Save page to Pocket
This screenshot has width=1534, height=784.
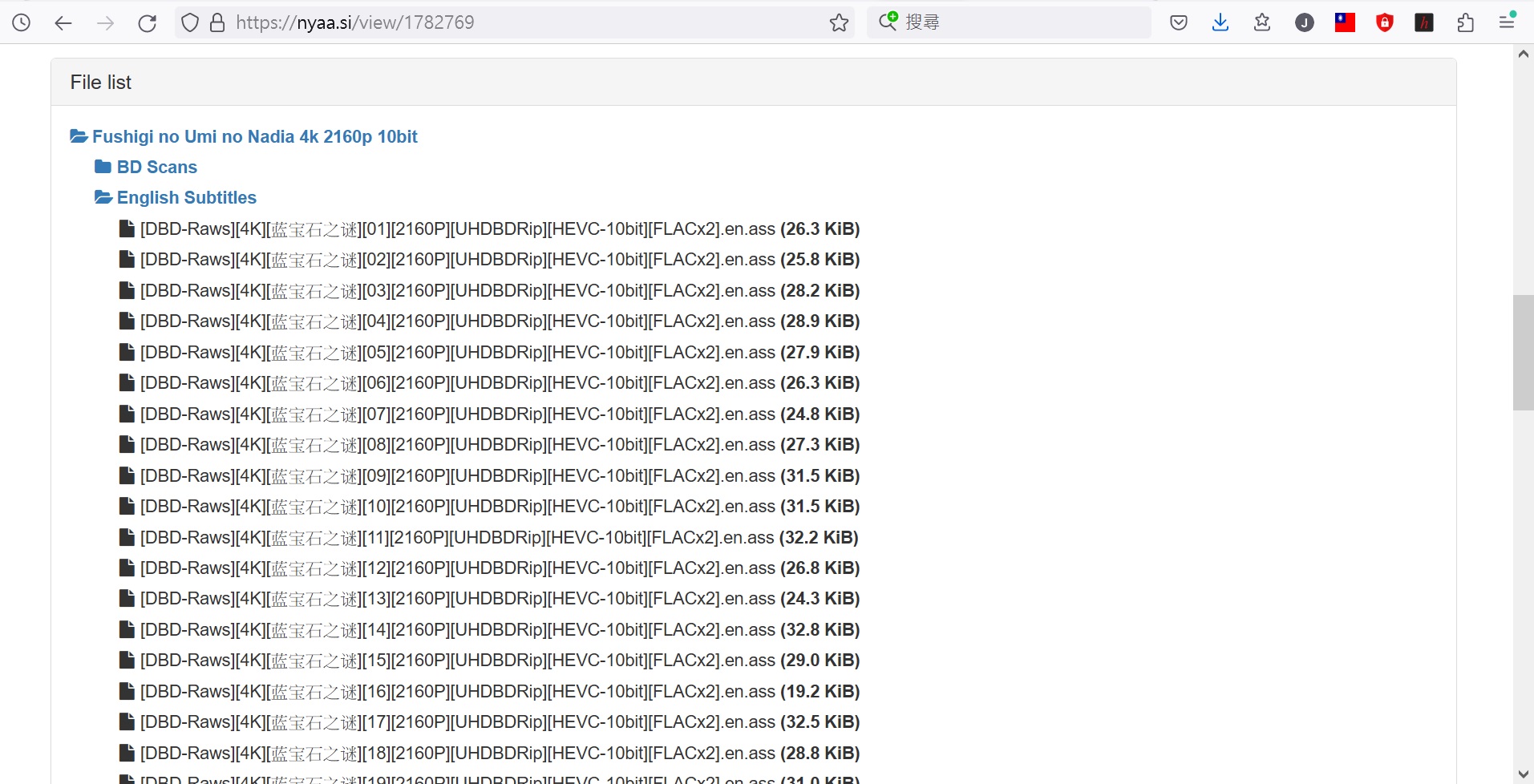pyautogui.click(x=1179, y=22)
